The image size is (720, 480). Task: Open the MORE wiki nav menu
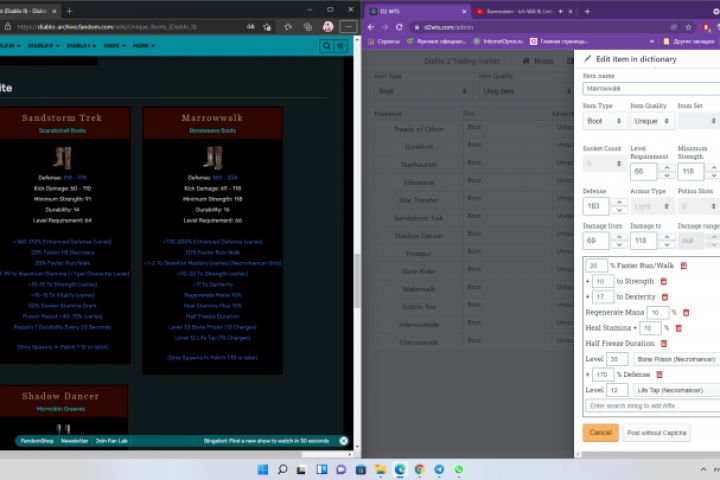[143, 46]
